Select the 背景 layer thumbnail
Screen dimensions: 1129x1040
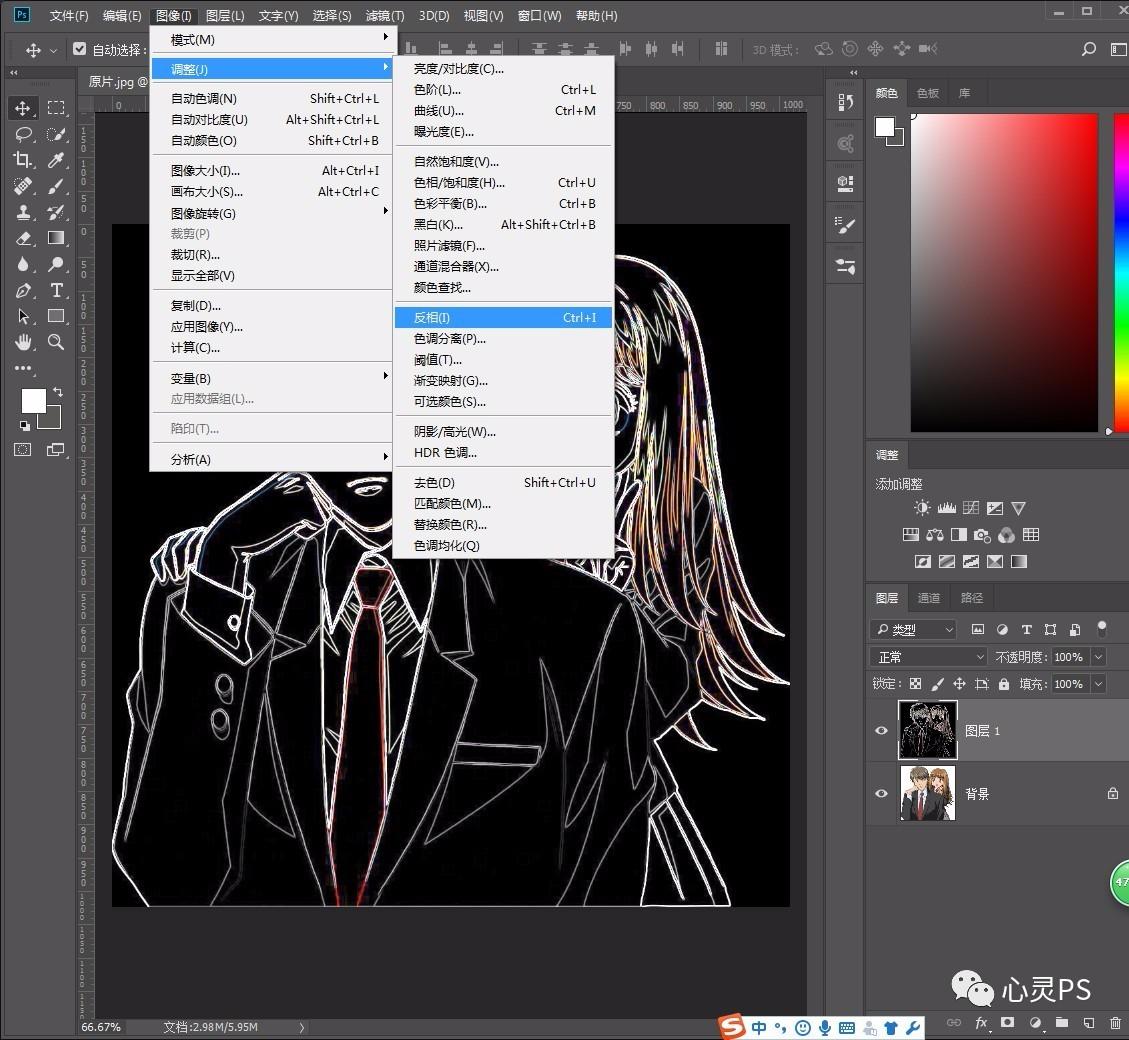pyautogui.click(x=927, y=794)
